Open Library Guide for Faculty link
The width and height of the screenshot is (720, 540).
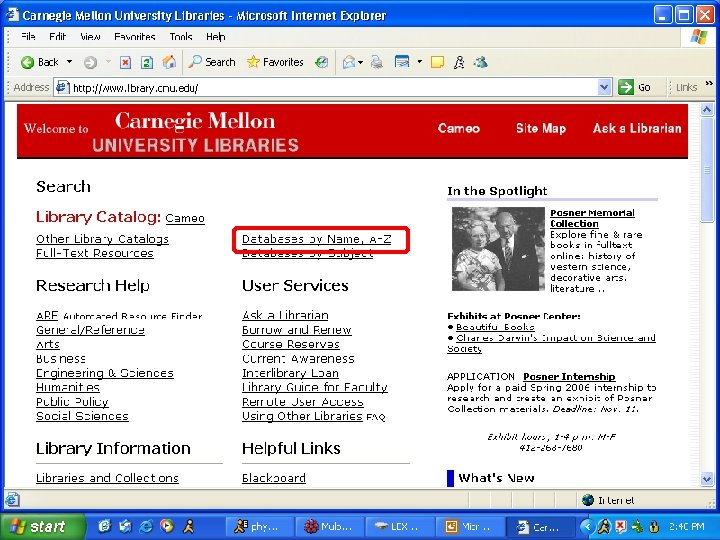point(315,388)
